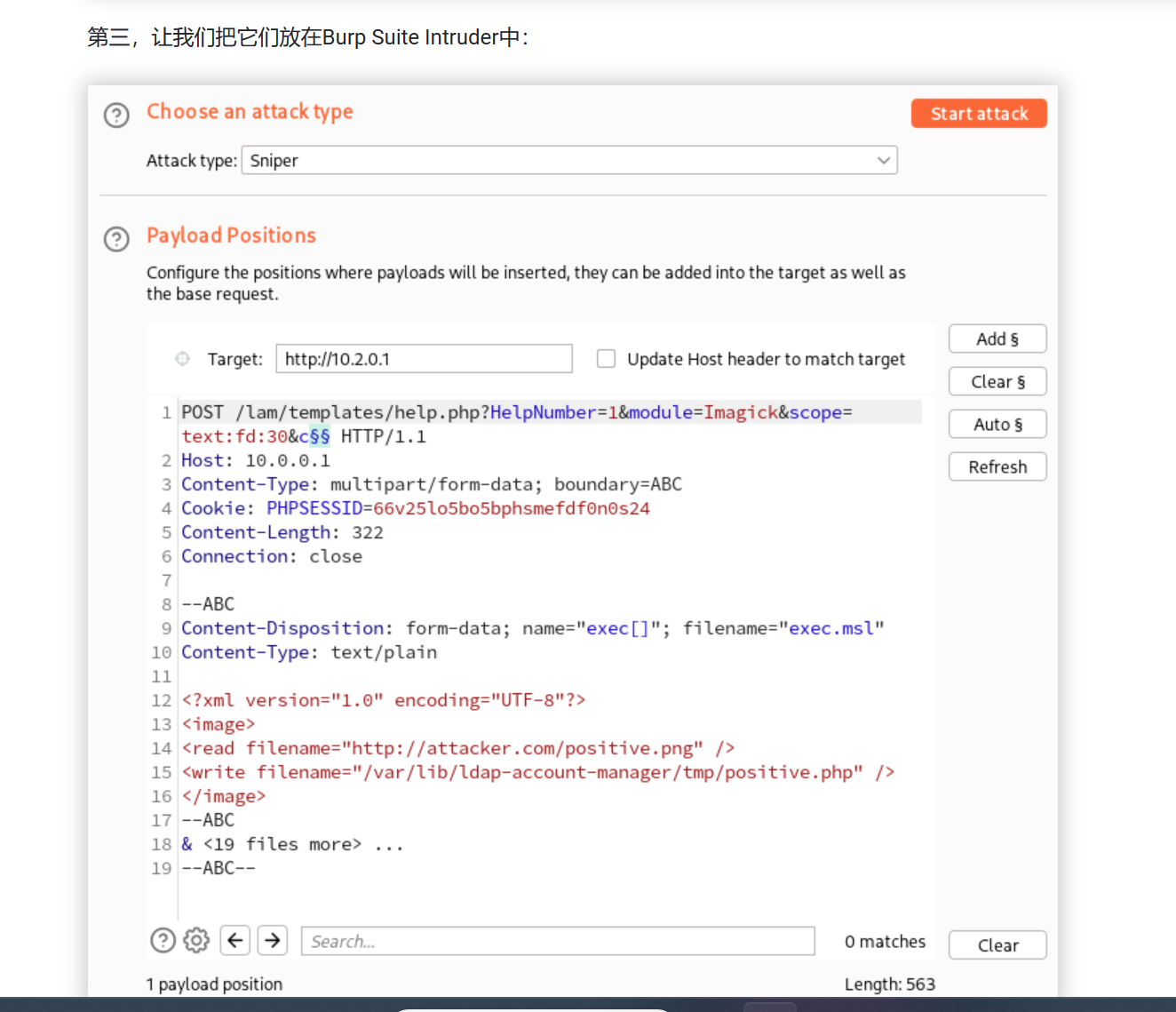This screenshot has width=1176, height=1012.
Task: Click the Clear button next to matches
Action: point(997,945)
